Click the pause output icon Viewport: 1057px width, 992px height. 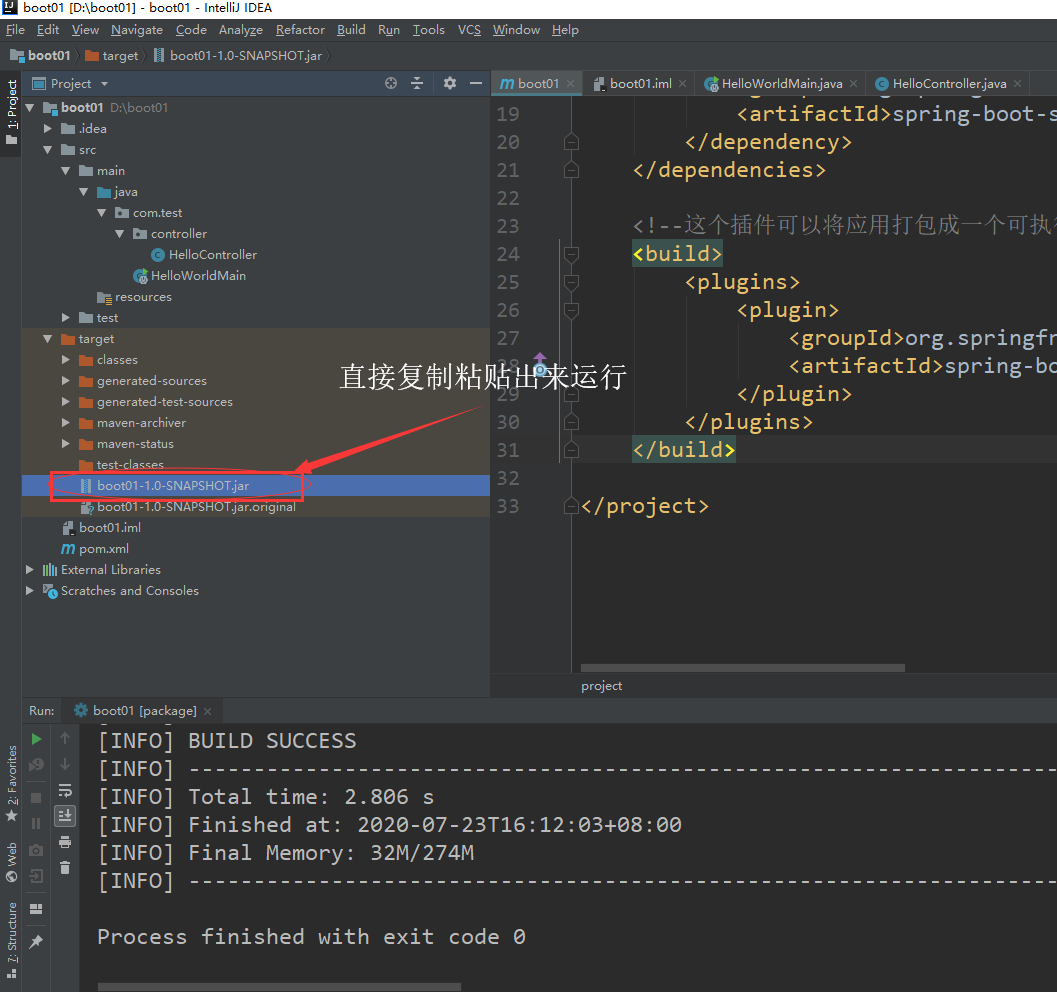pyautogui.click(x=36, y=824)
